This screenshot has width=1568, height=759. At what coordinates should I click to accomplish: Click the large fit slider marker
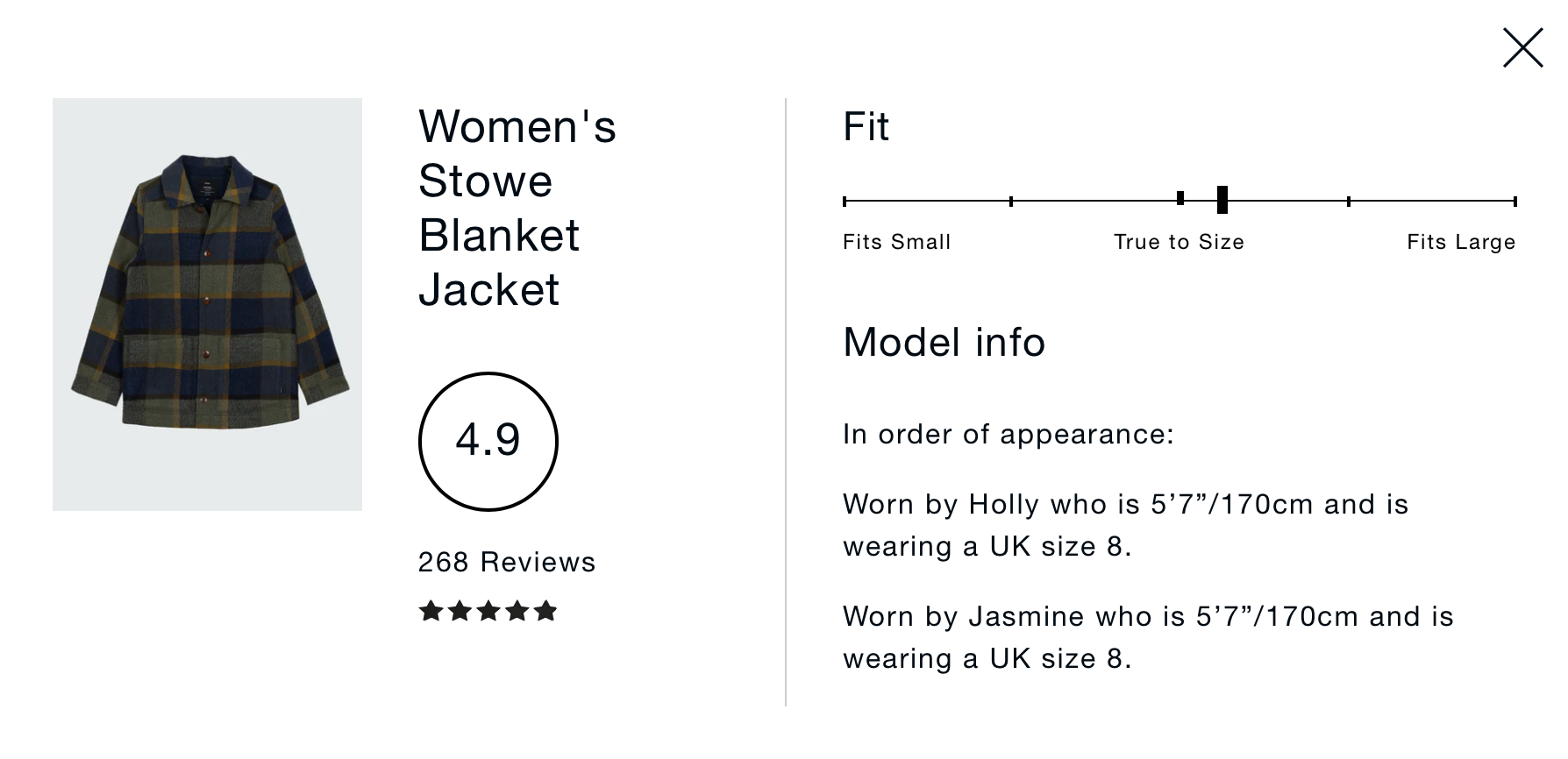[x=1222, y=200]
